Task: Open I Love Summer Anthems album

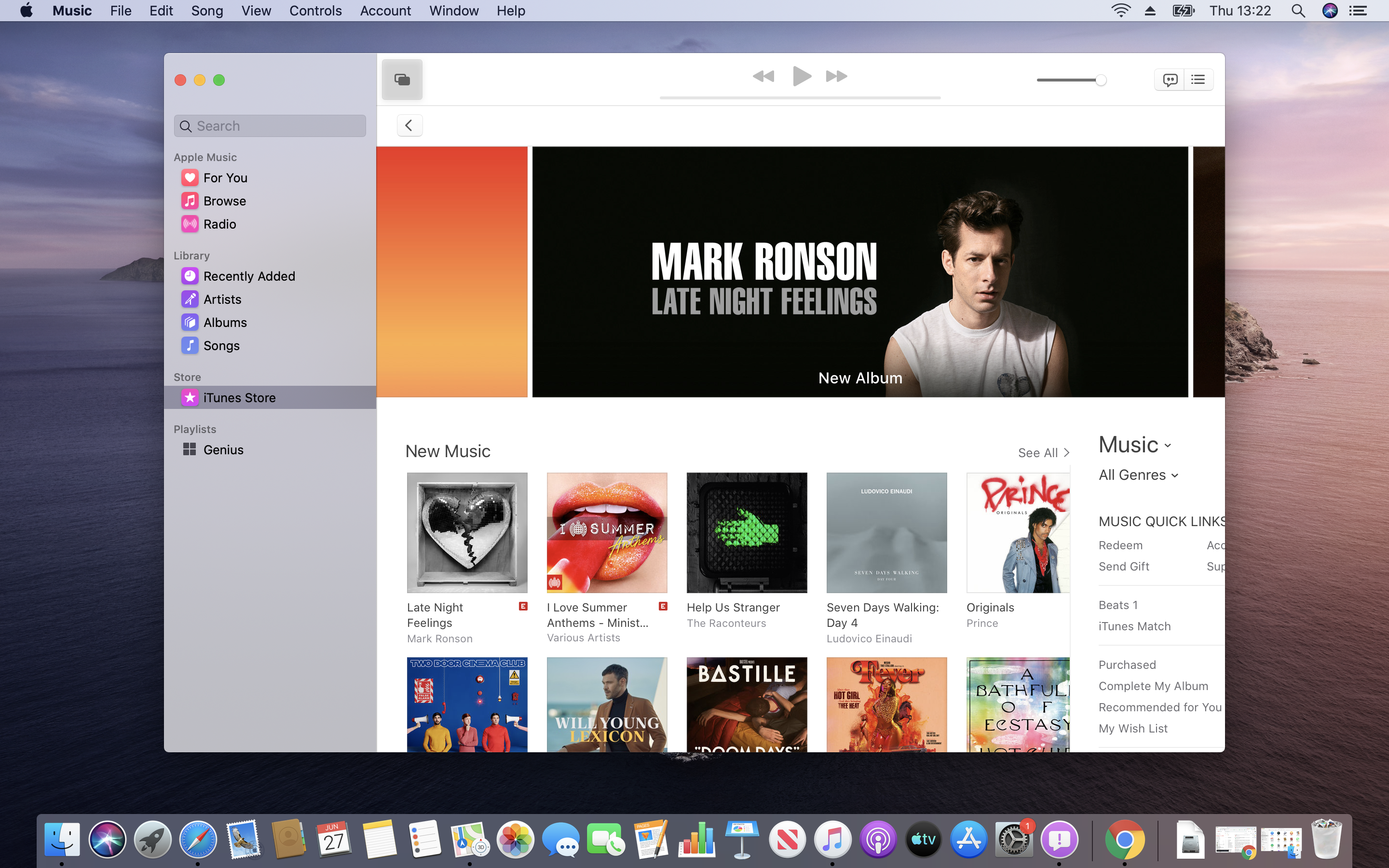Action: pyautogui.click(x=607, y=533)
